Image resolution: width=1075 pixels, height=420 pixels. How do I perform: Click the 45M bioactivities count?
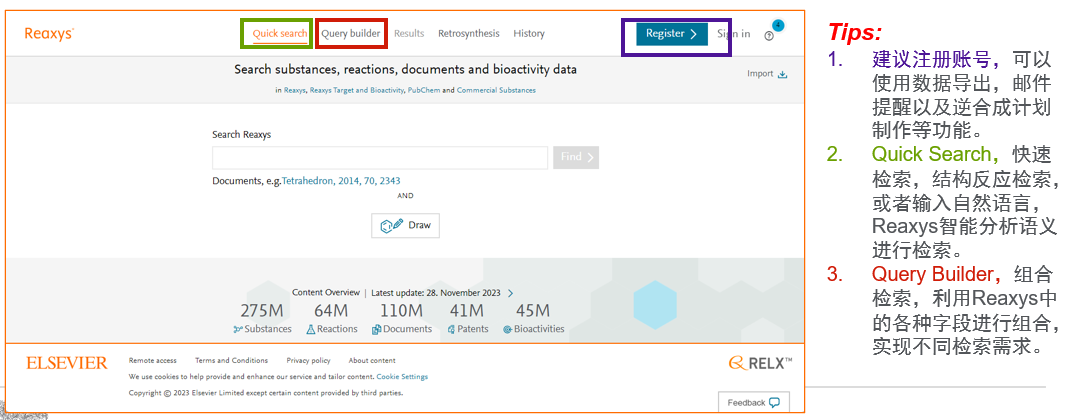[533, 311]
